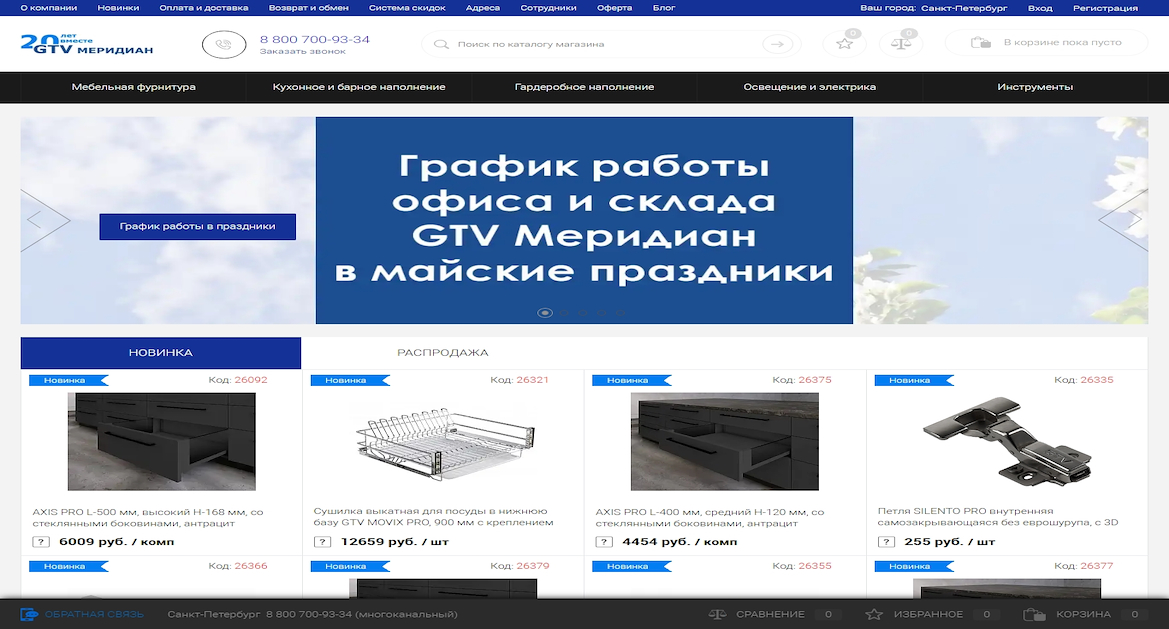Screen dimensions: 1169x629
Task: Click feedback icon in bottom bar
Action: click(29, 614)
